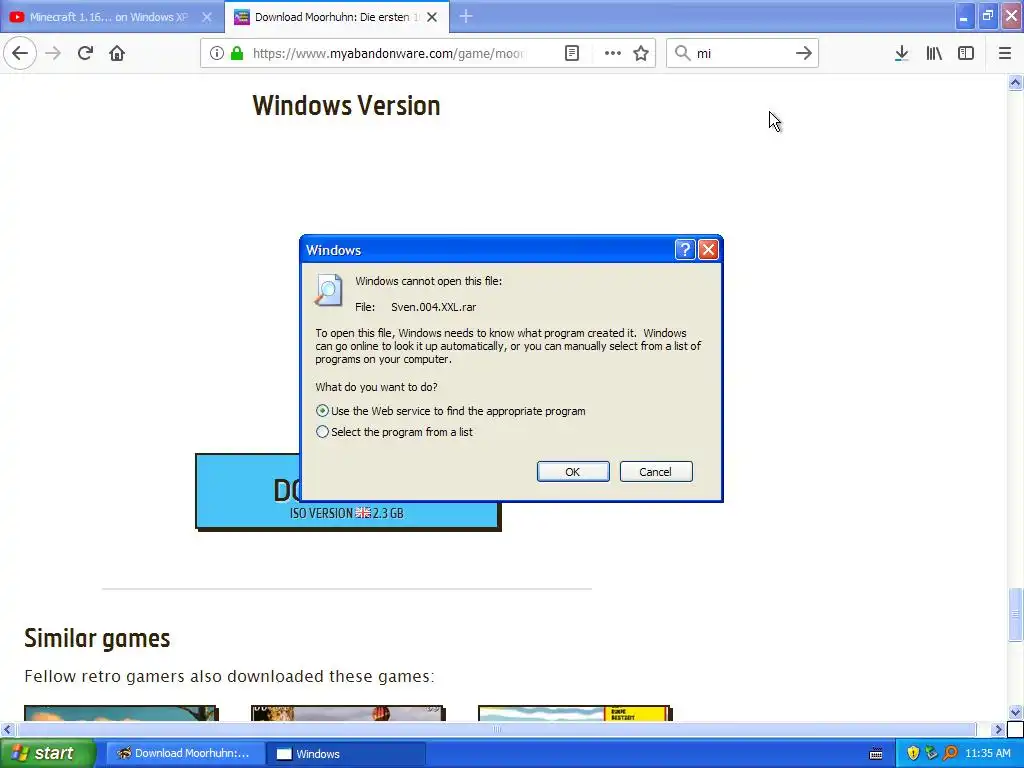
Task: Click the green padlock security icon
Action: pyautogui.click(x=236, y=53)
